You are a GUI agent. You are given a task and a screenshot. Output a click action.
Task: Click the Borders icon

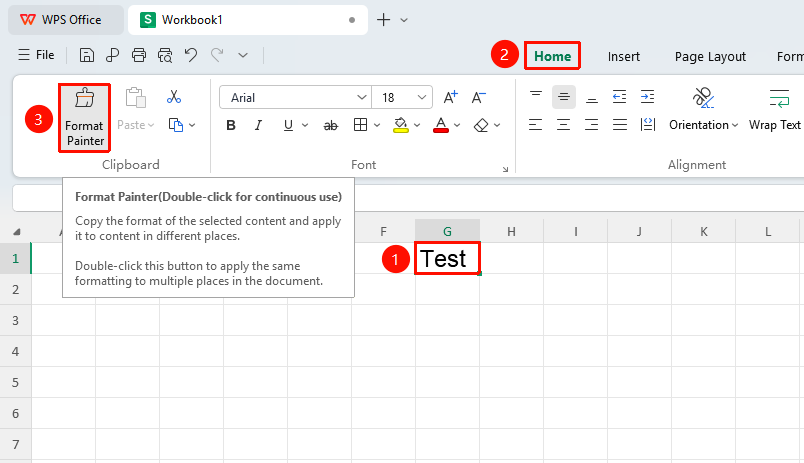pyautogui.click(x=360, y=125)
